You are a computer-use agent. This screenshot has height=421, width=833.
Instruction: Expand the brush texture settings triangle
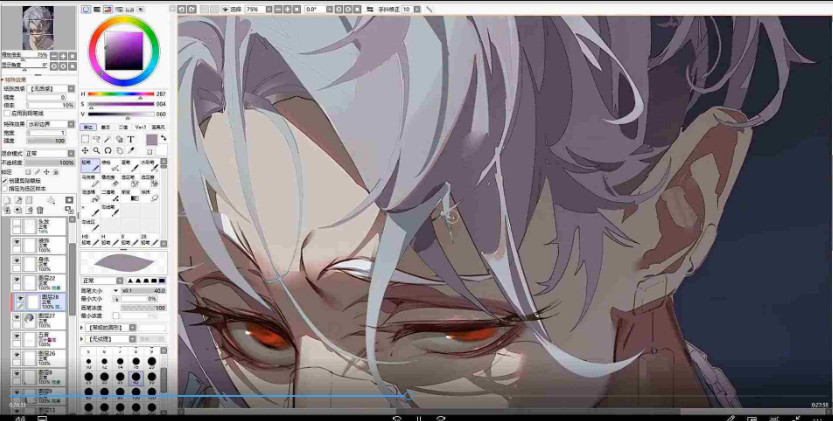tap(81, 339)
